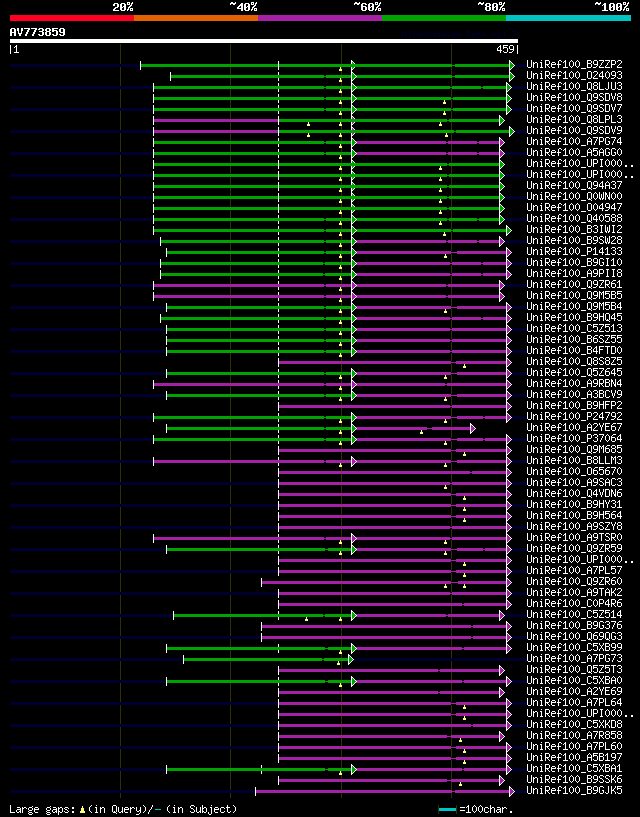Image resolution: width=640 pixels, height=817 pixels.
Task: Select the UniRef100_B9HQ45 label
Action: tap(574, 317)
